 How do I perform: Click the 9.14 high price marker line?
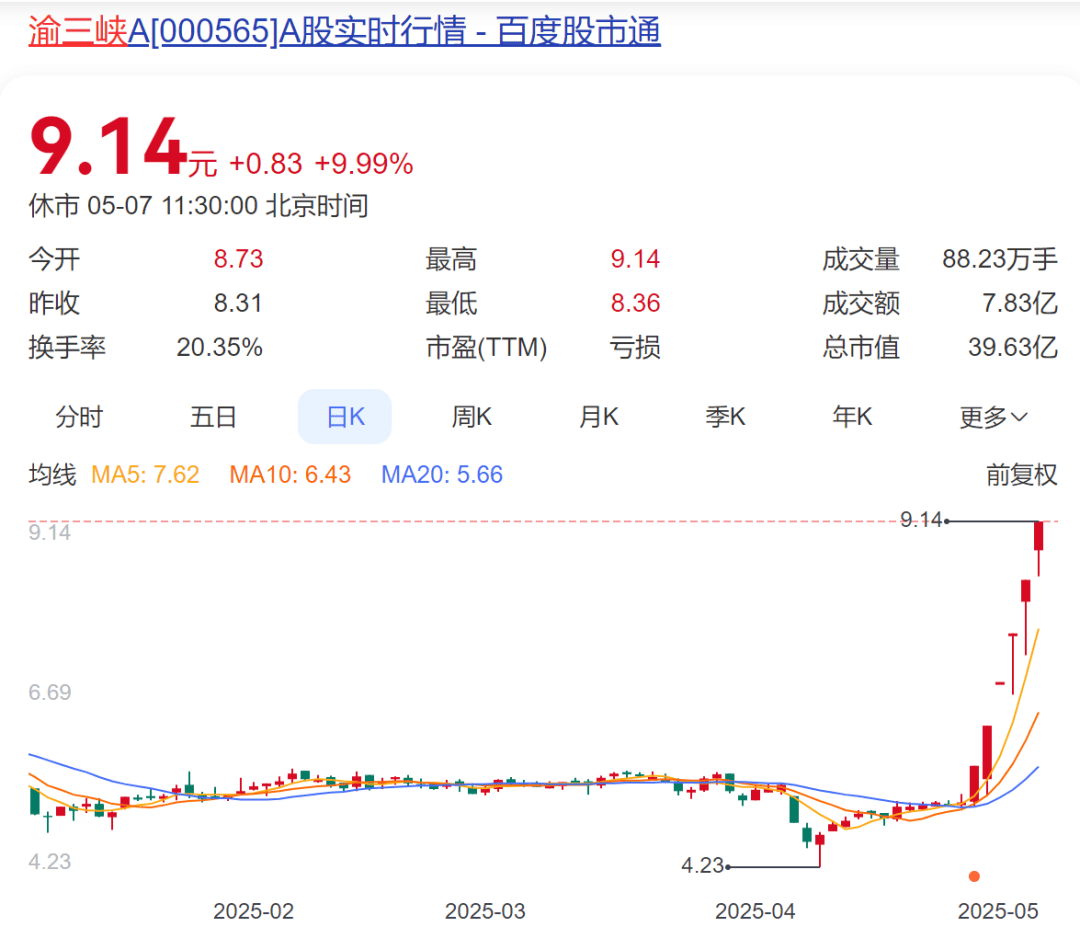coord(921,520)
